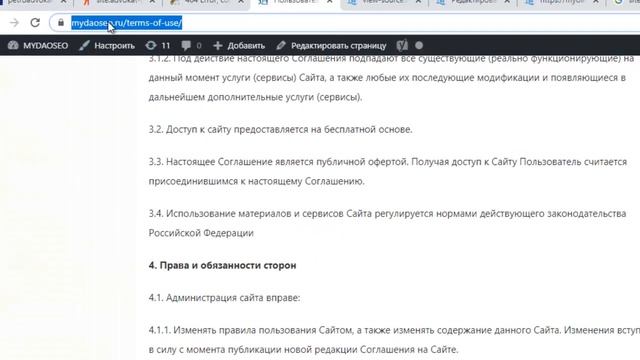This screenshot has height=360, width=640.
Task: Click the mydaoseo.ru/terms-of-use/ address field
Action: point(344,23)
